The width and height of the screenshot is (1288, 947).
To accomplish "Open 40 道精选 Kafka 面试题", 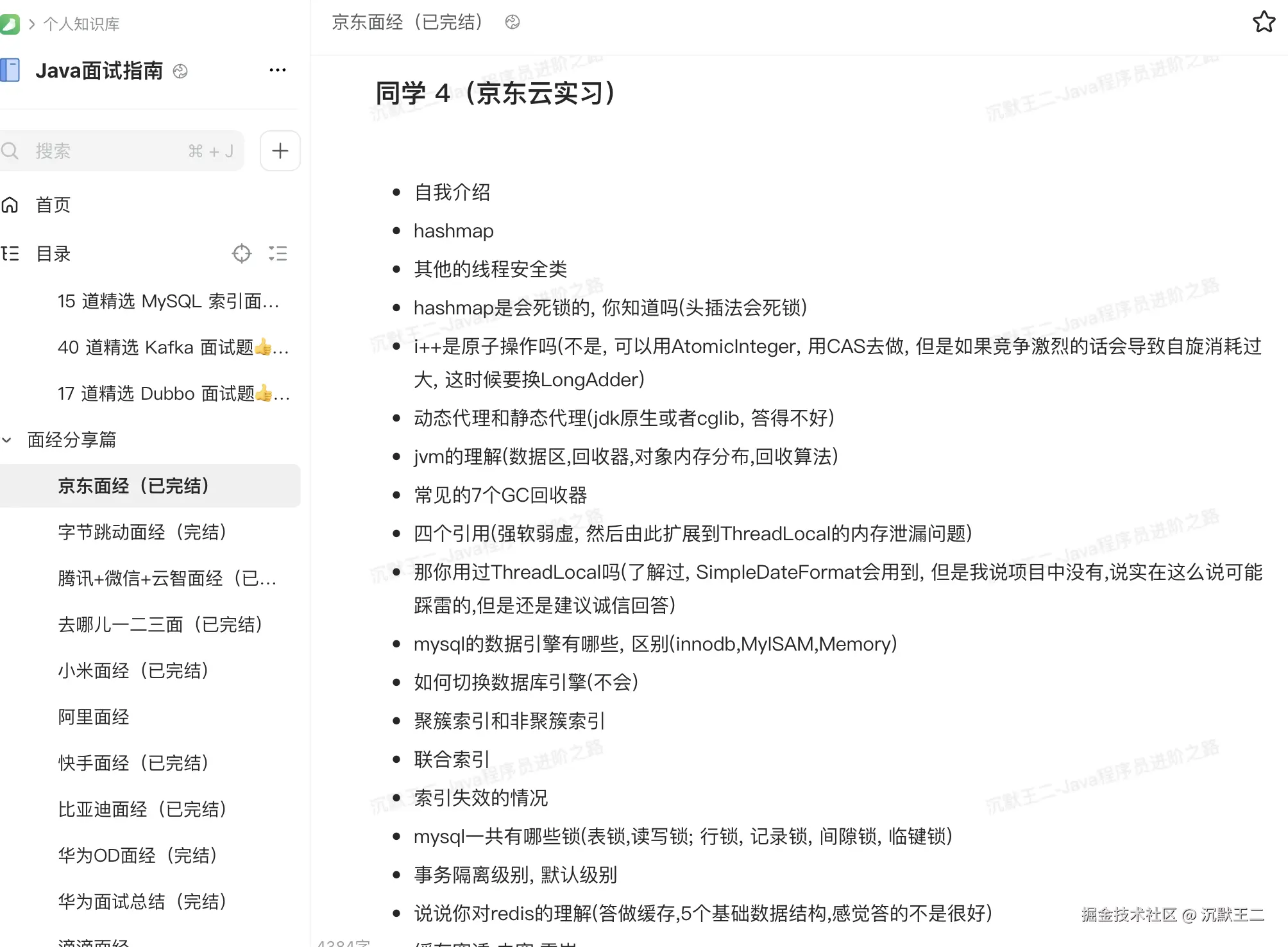I will click(x=172, y=347).
